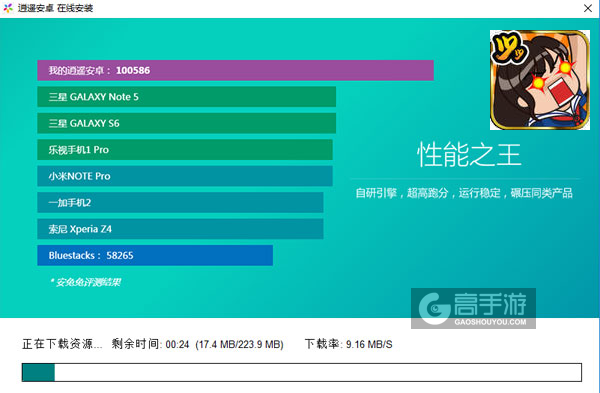600x393 pixels.
Task: Click the download progress bar
Action: pyautogui.click(x=302, y=372)
